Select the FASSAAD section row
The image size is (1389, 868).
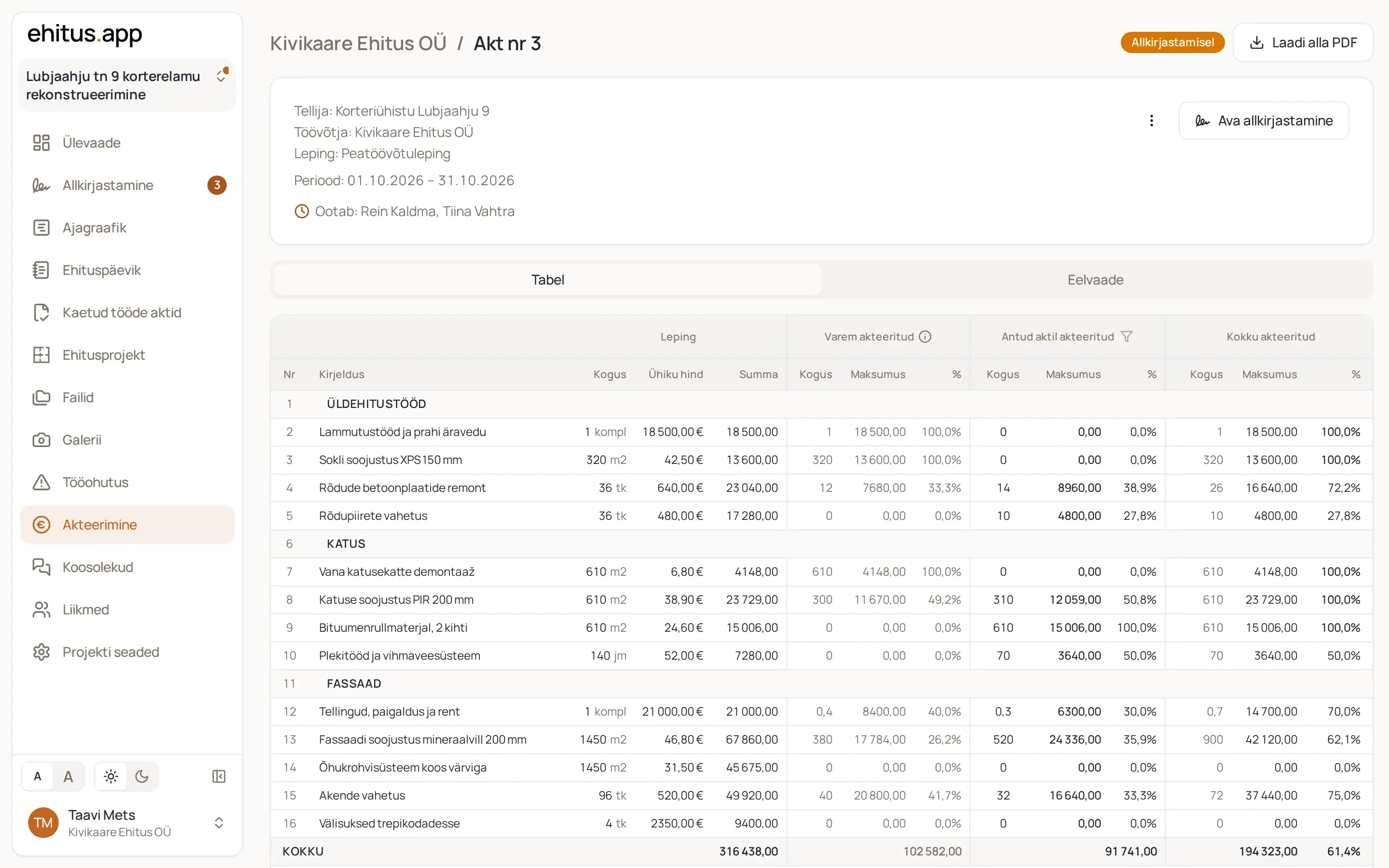[821, 684]
